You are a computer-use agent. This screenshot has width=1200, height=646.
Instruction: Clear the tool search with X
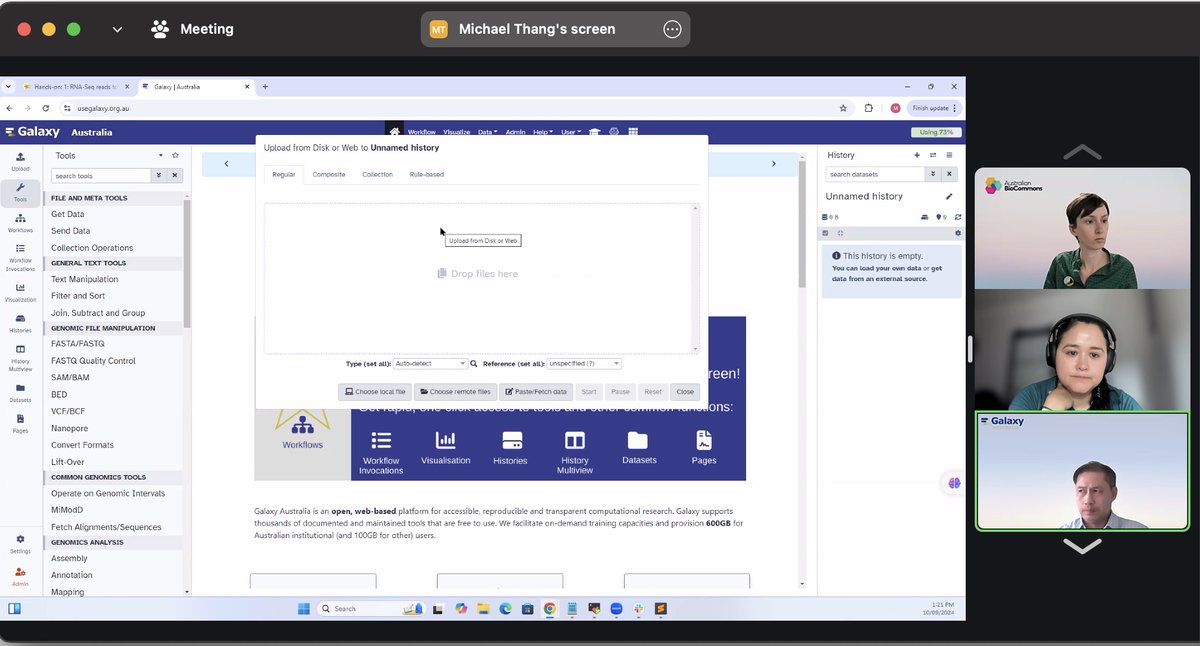(175, 175)
